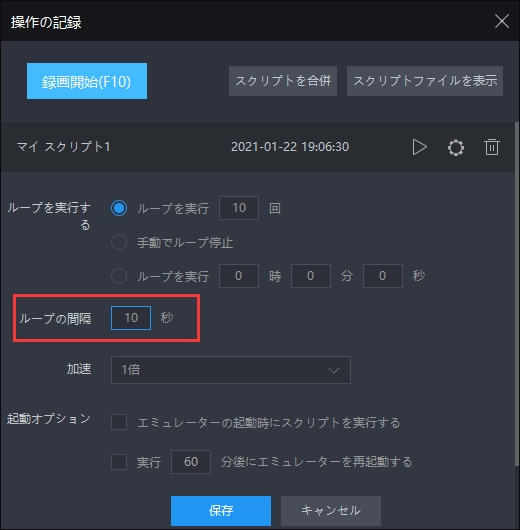The height and width of the screenshot is (530, 520).
Task: Open the 加速 1倍 dropdown
Action: tap(231, 370)
